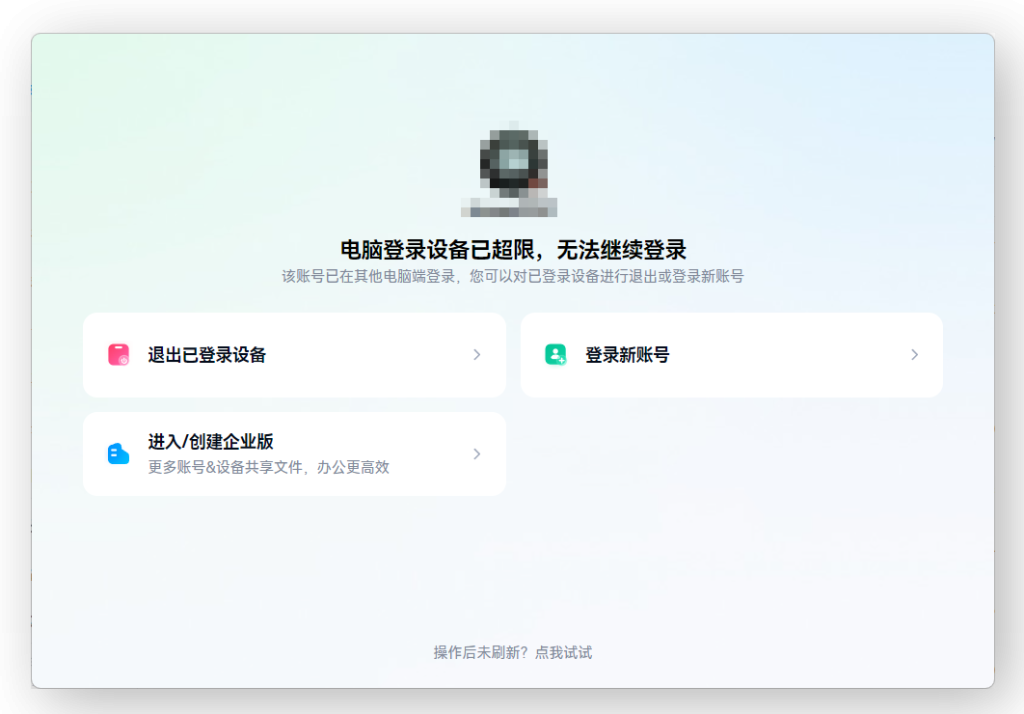1024x714 pixels.
Task: Click the 点我试试 refresh link
Action: point(564,653)
